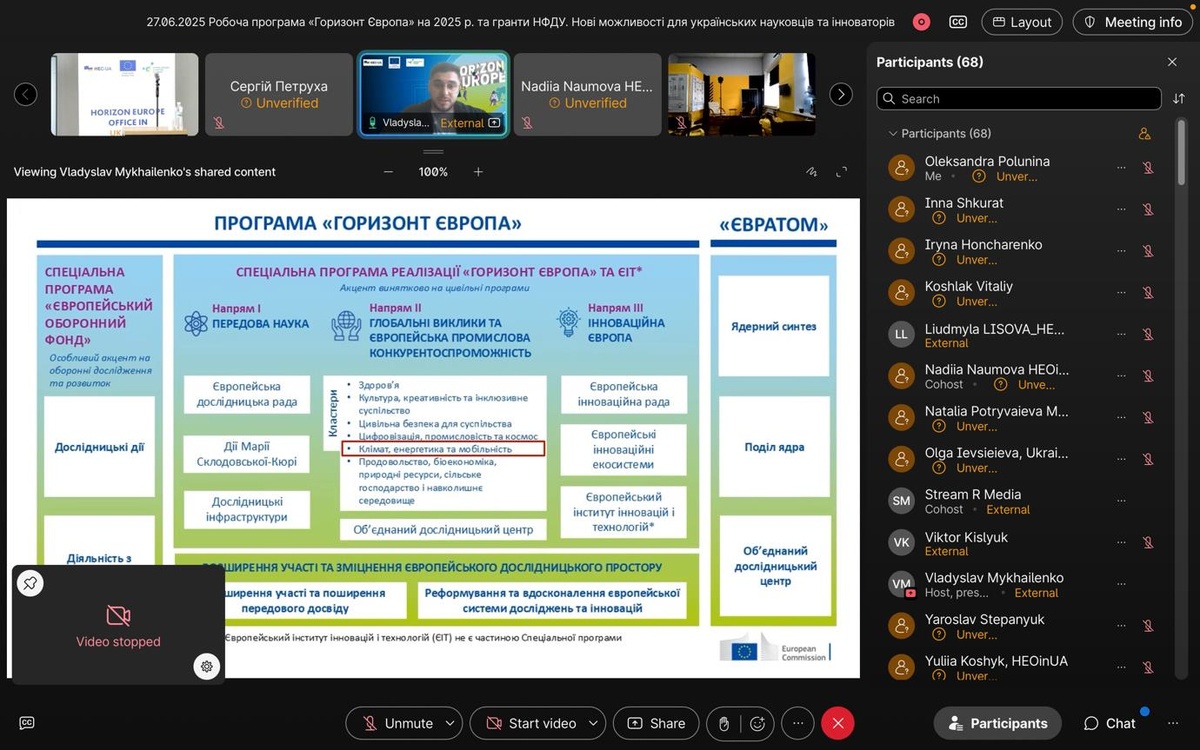The image size is (1200, 750).
Task: Click Nadiia Naumova's muted mic in participant list
Action: pyautogui.click(x=1148, y=376)
